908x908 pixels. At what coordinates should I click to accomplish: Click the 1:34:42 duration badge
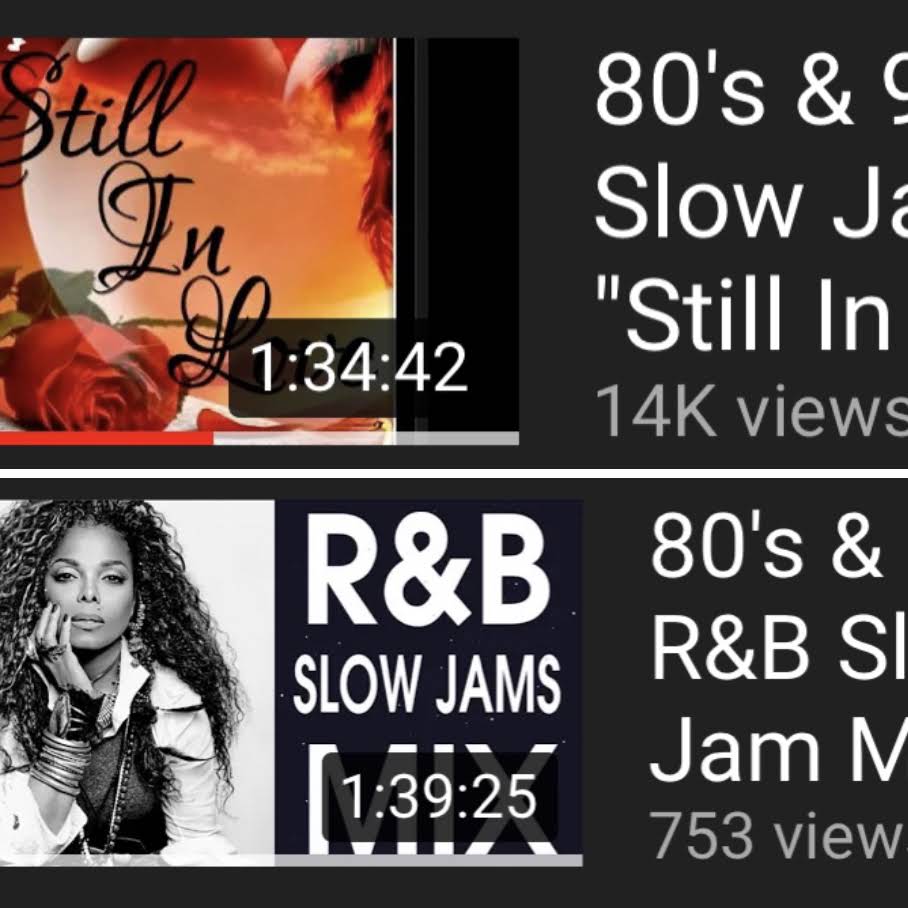click(359, 368)
